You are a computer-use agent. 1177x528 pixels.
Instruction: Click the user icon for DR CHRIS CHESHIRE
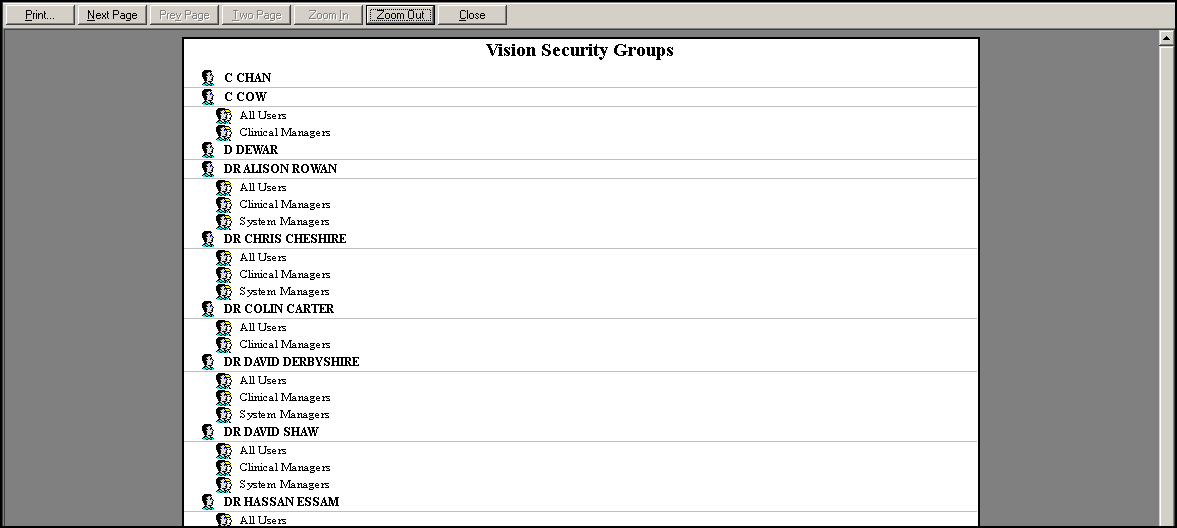click(208, 239)
